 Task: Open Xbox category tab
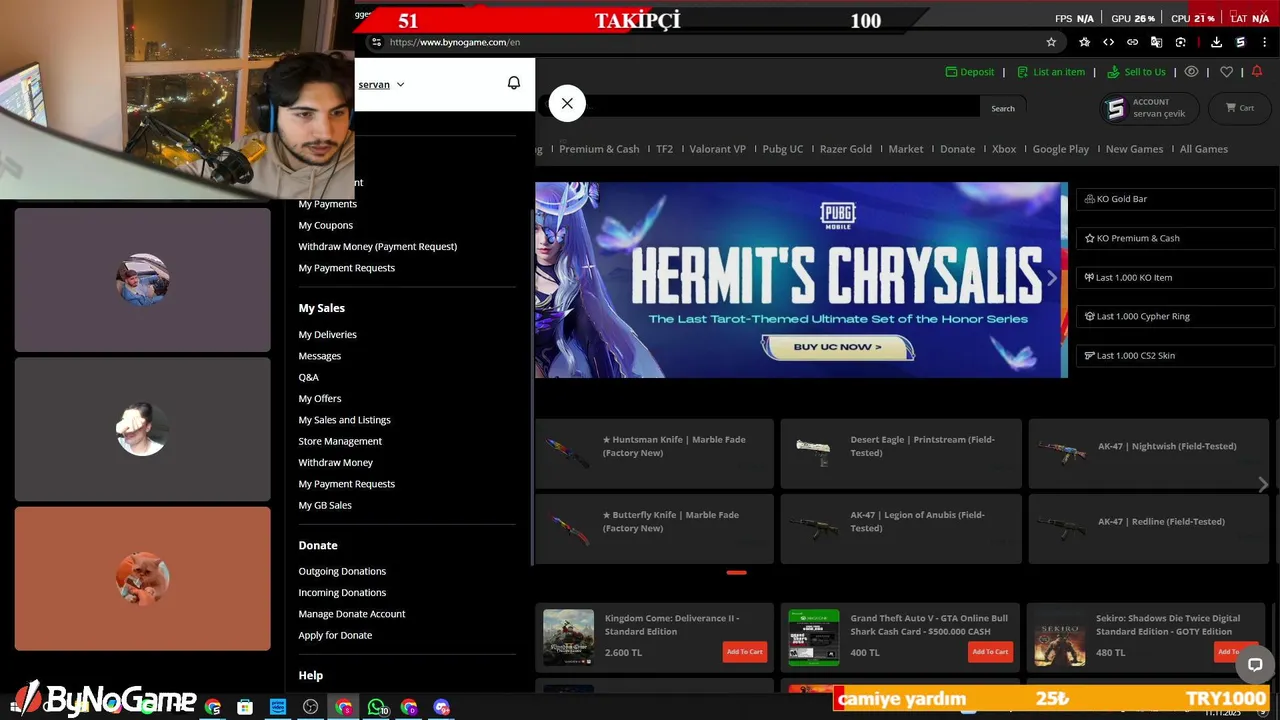coord(1004,149)
